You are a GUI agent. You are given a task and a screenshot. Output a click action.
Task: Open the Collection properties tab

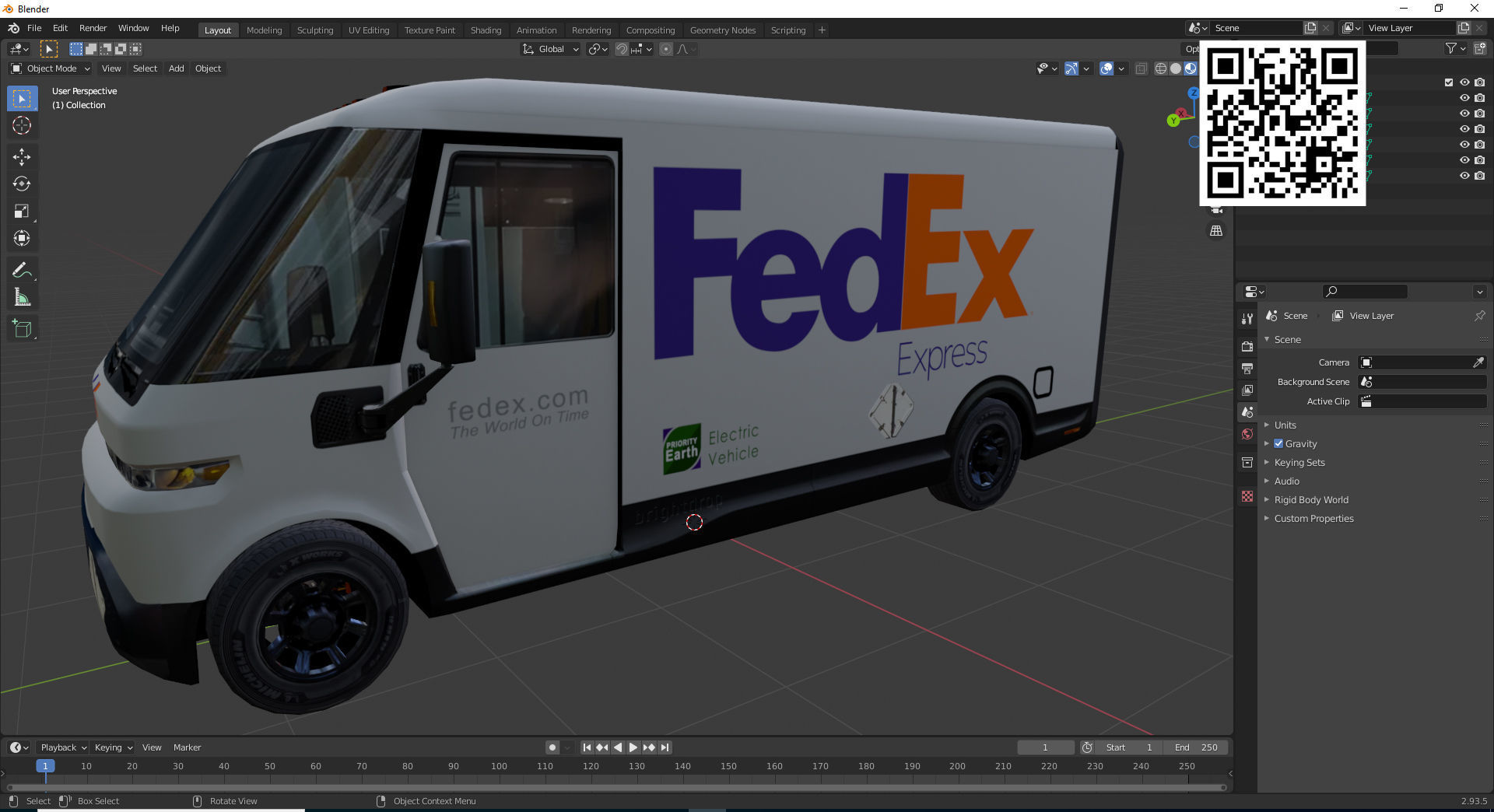pyautogui.click(x=1247, y=462)
